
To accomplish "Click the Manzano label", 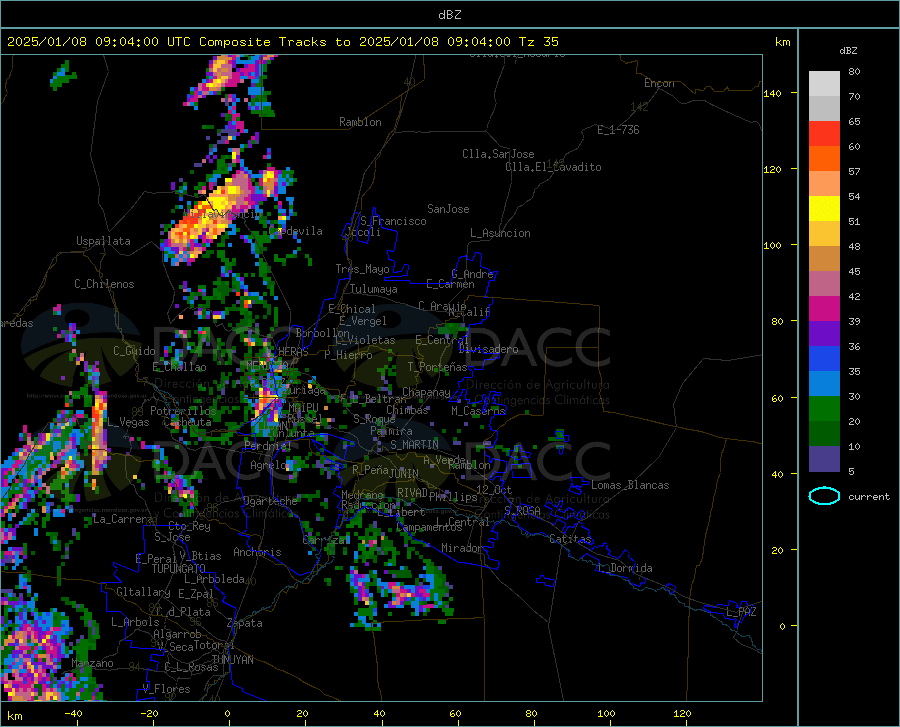I will tap(92, 663).
